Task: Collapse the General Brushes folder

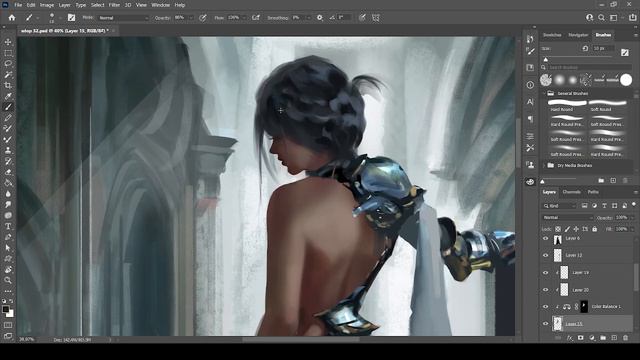Action: coord(544,93)
